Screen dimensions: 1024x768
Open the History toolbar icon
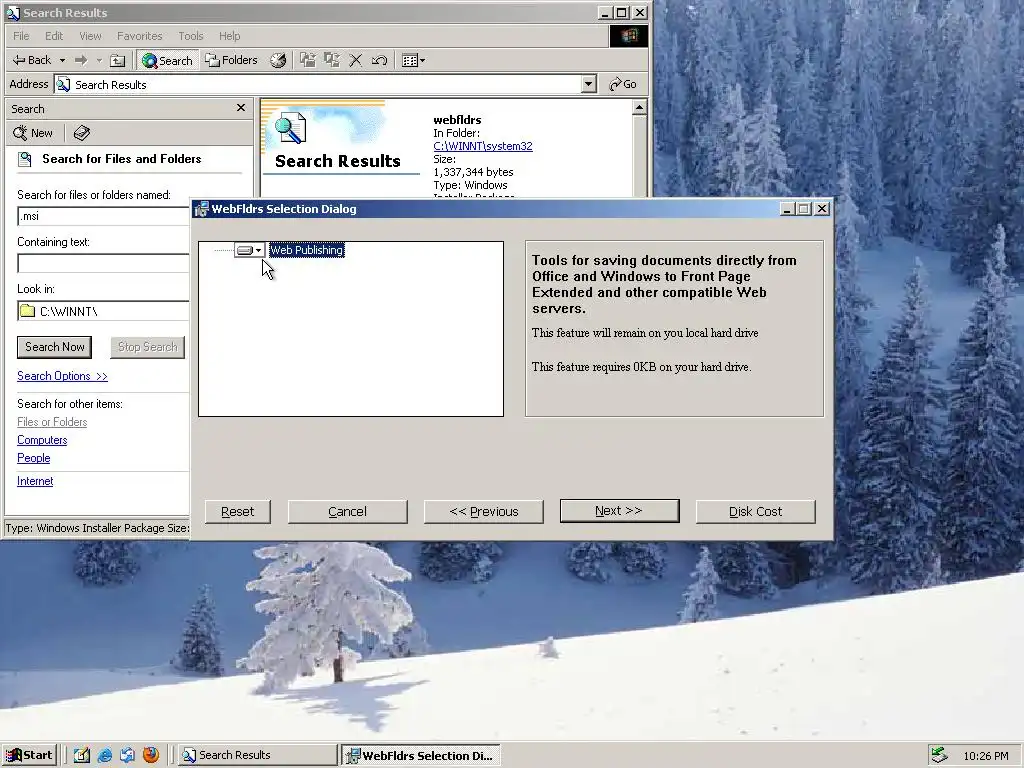pyautogui.click(x=278, y=60)
